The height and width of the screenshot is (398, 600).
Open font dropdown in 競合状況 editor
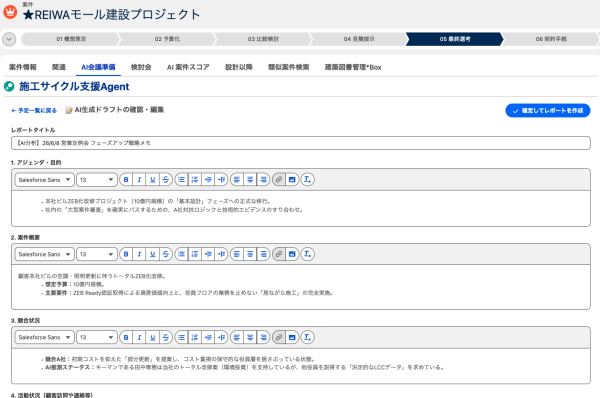(x=44, y=338)
